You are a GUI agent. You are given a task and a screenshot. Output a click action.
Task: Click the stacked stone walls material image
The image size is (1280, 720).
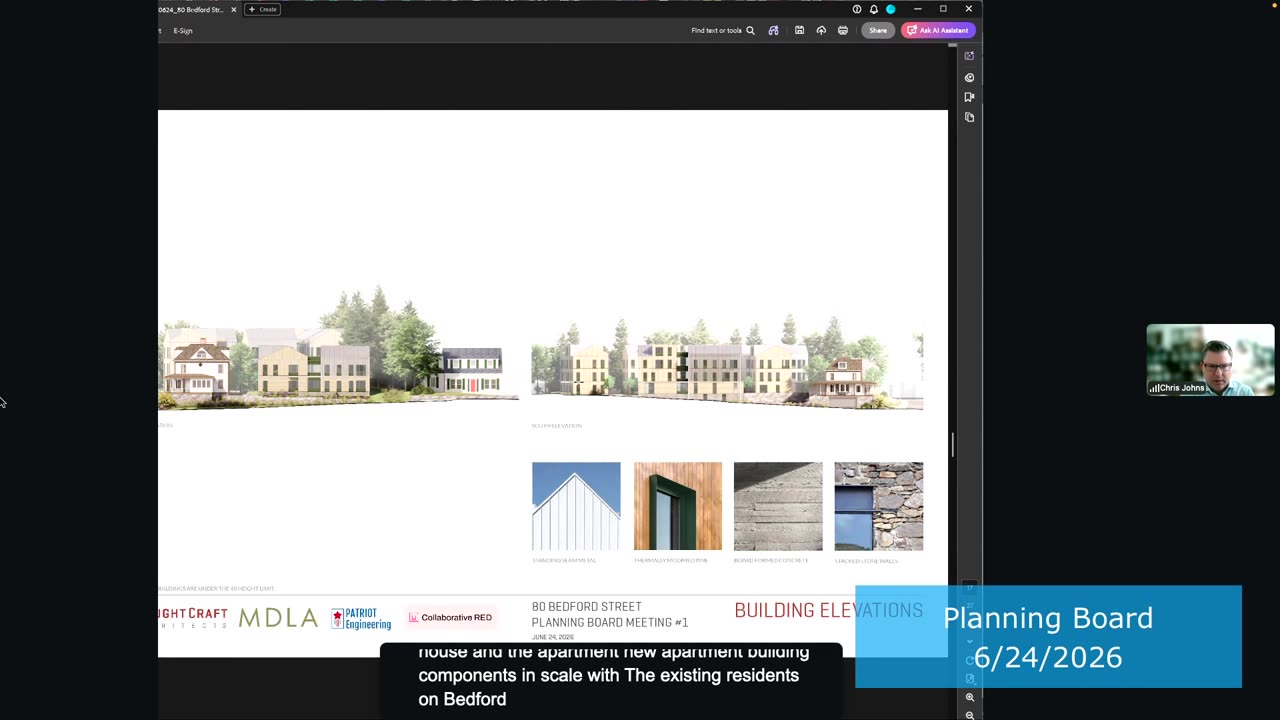[x=879, y=506]
